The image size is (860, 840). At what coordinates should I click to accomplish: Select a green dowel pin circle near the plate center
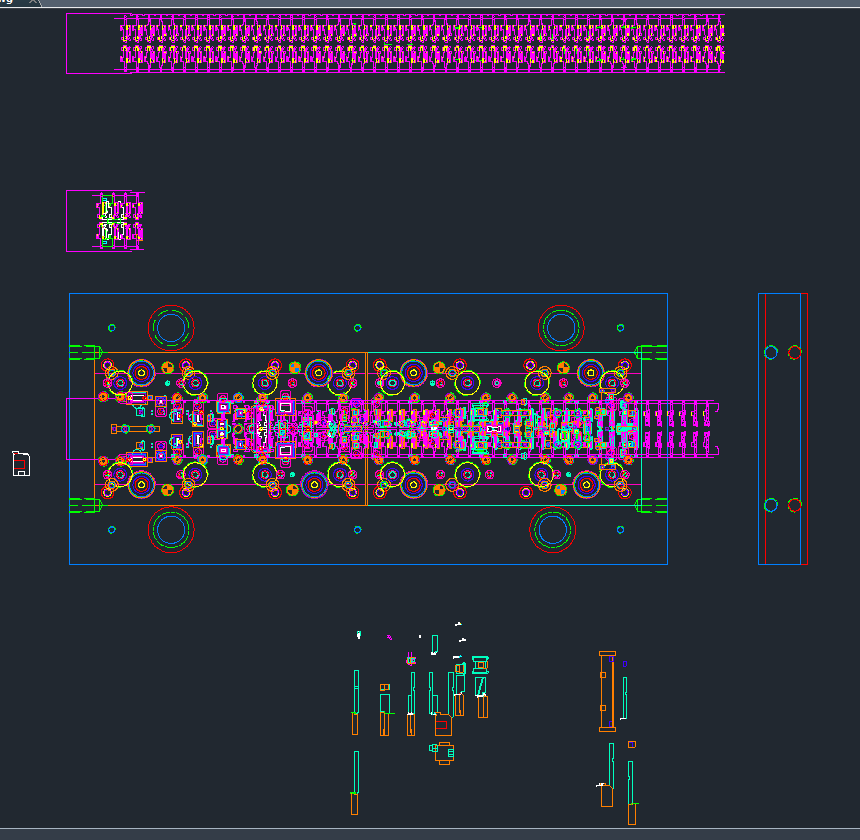pyautogui.click(x=357, y=326)
